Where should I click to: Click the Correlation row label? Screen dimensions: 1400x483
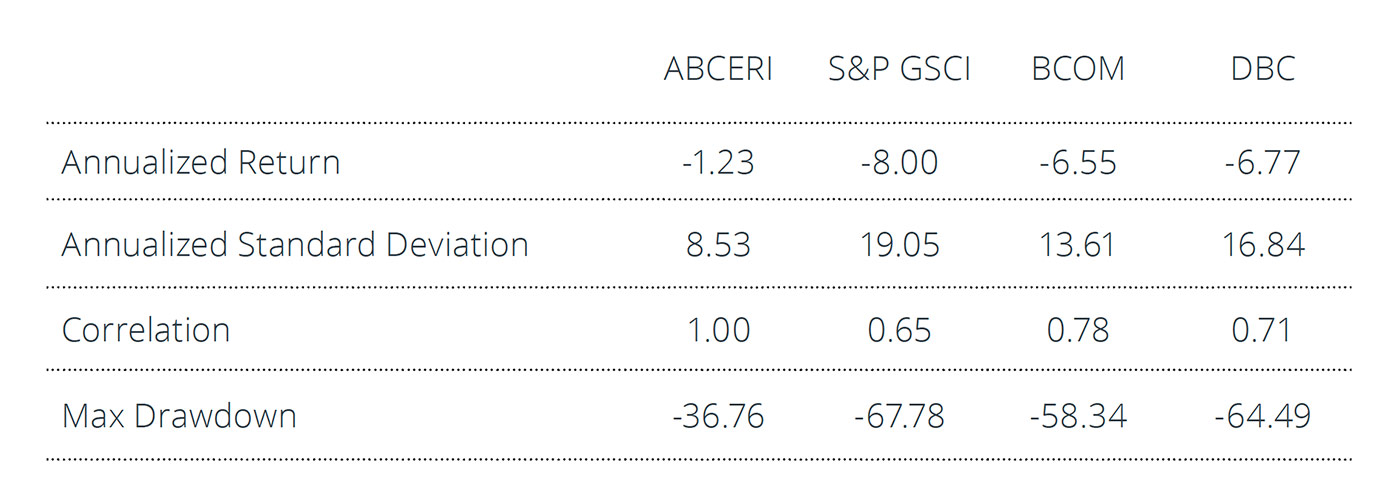click(146, 330)
